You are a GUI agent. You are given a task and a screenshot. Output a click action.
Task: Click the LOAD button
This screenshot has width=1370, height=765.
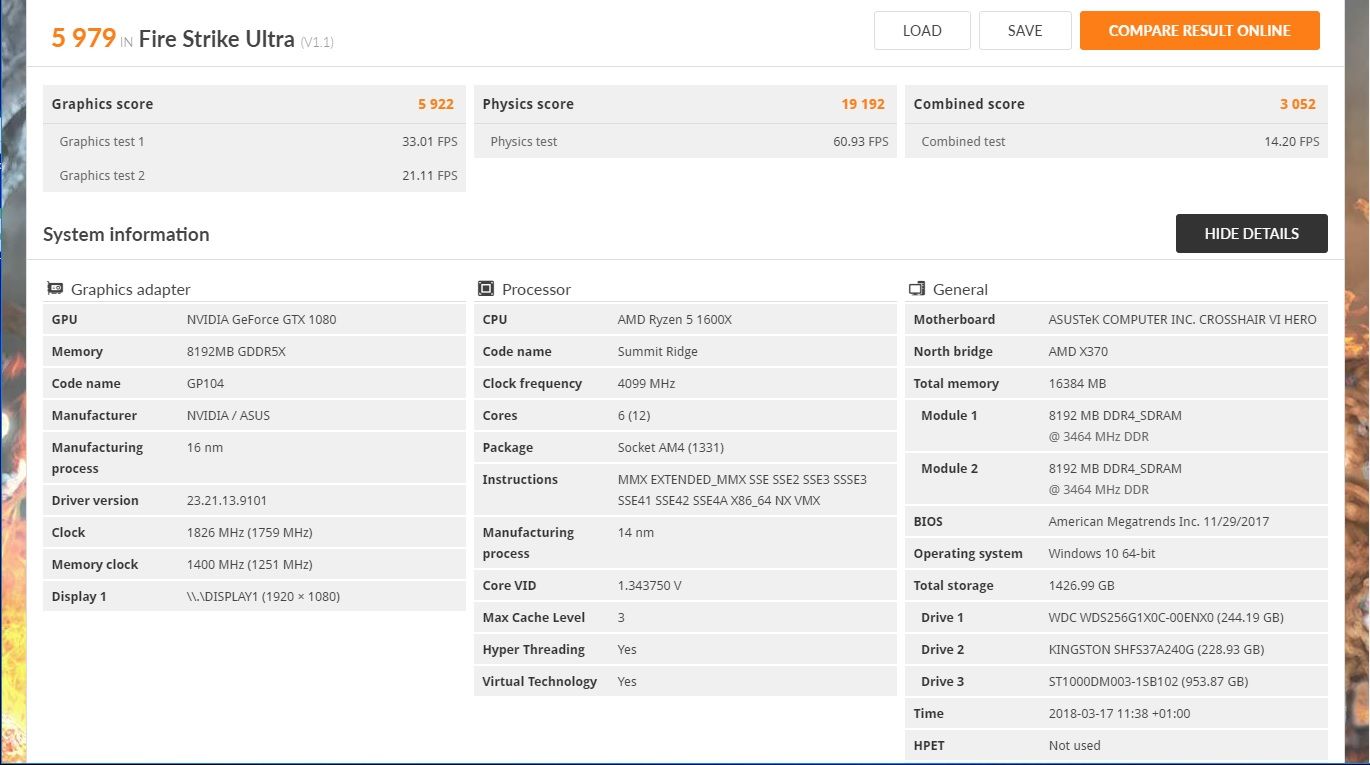click(x=922, y=31)
